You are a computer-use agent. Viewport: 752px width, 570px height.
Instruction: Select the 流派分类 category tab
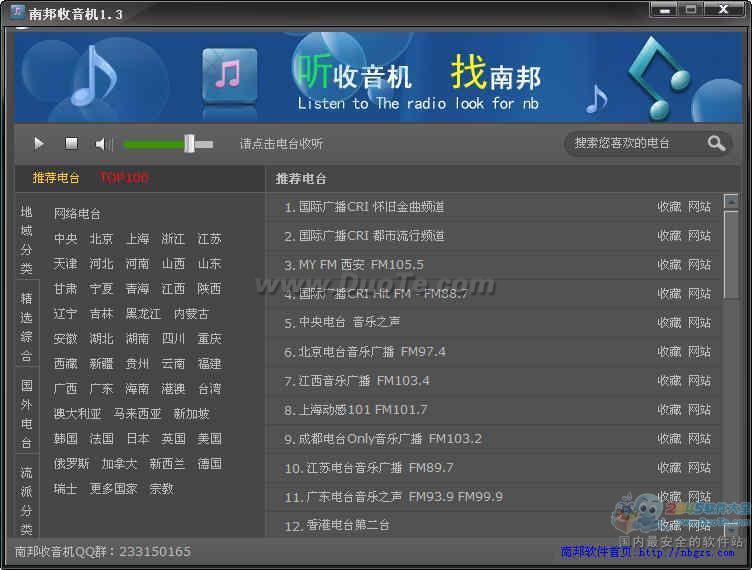27,500
